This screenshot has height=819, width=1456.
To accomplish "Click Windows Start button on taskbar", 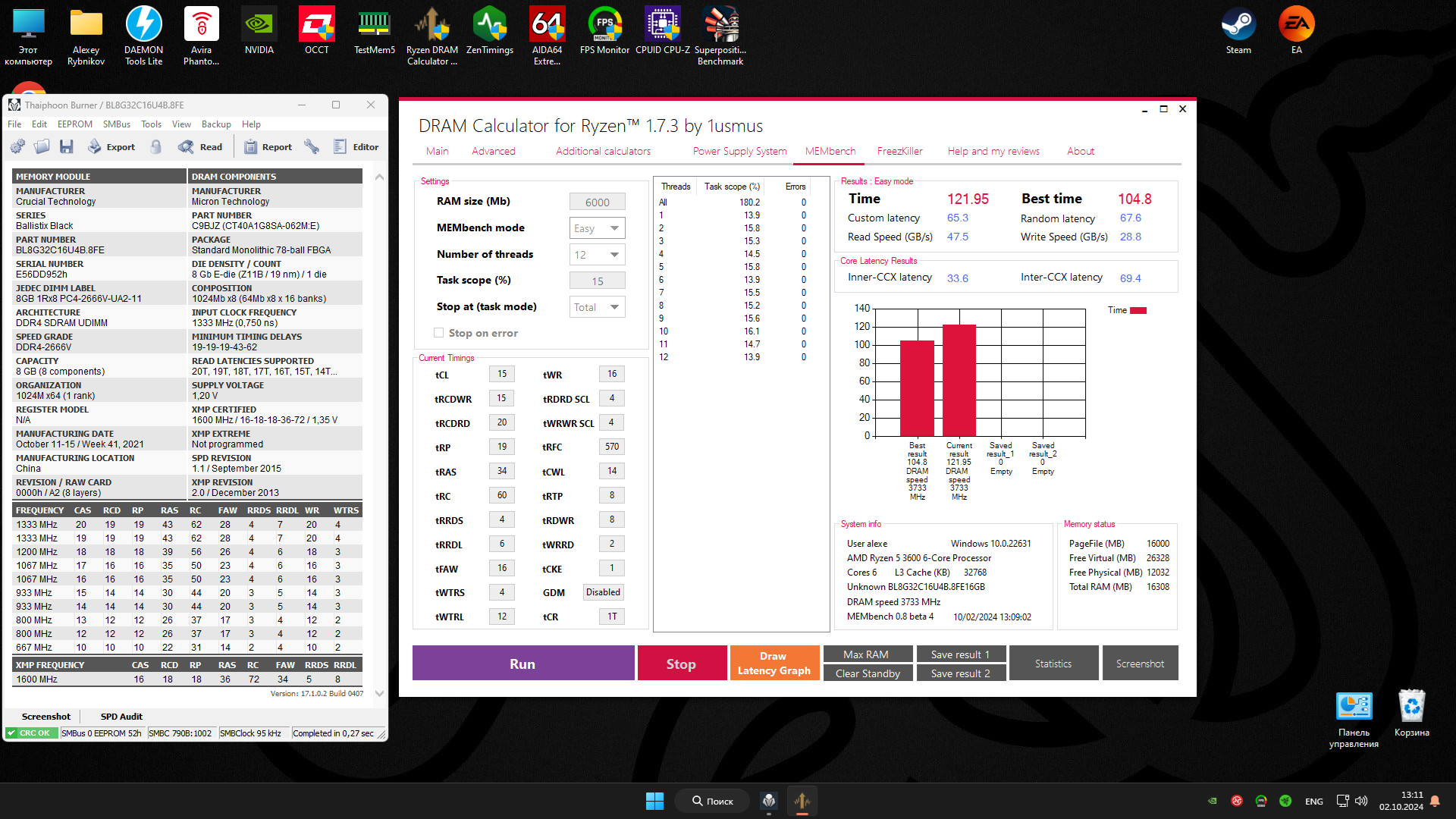I will (x=654, y=801).
